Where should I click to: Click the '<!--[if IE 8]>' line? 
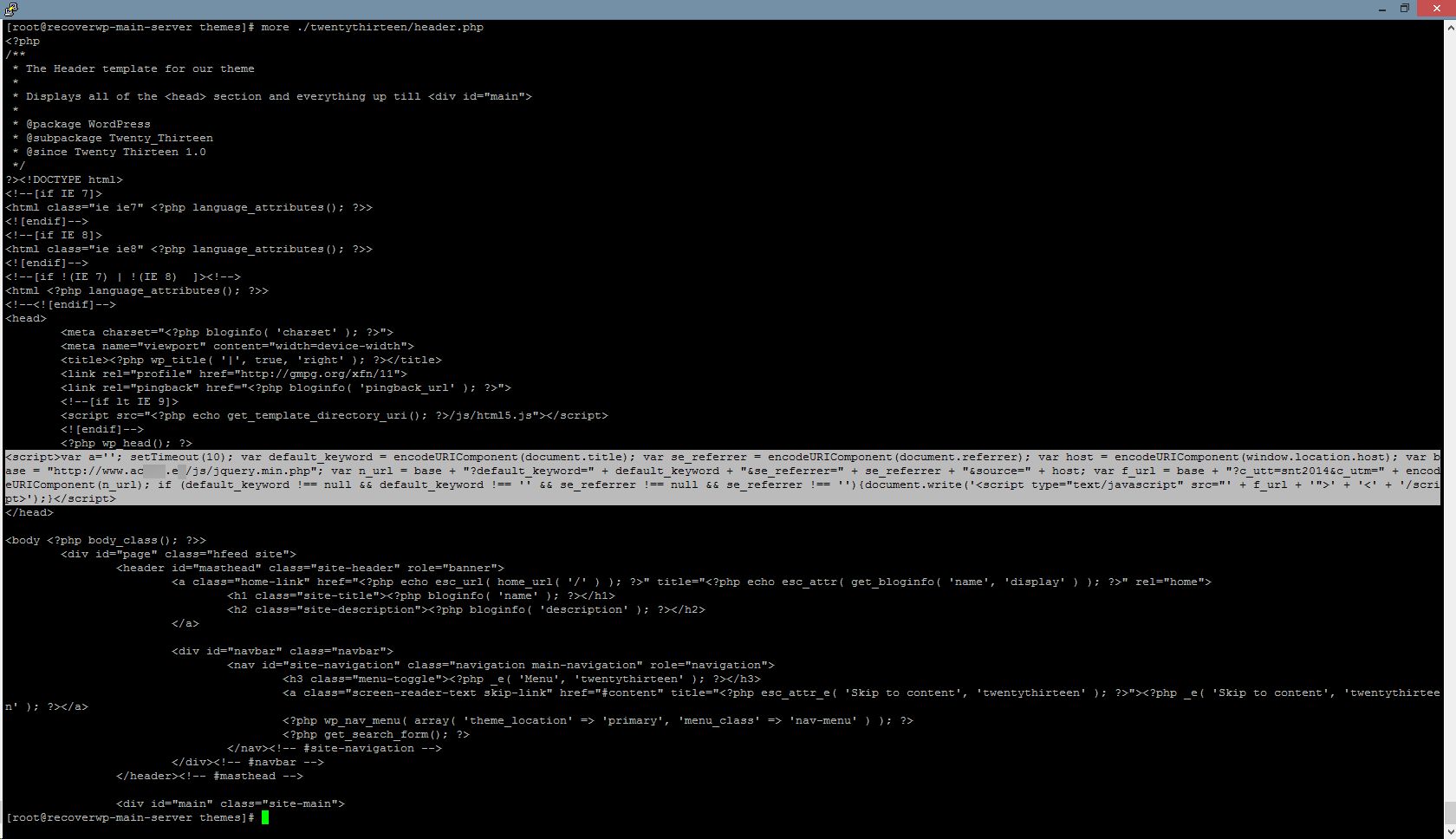(54, 235)
